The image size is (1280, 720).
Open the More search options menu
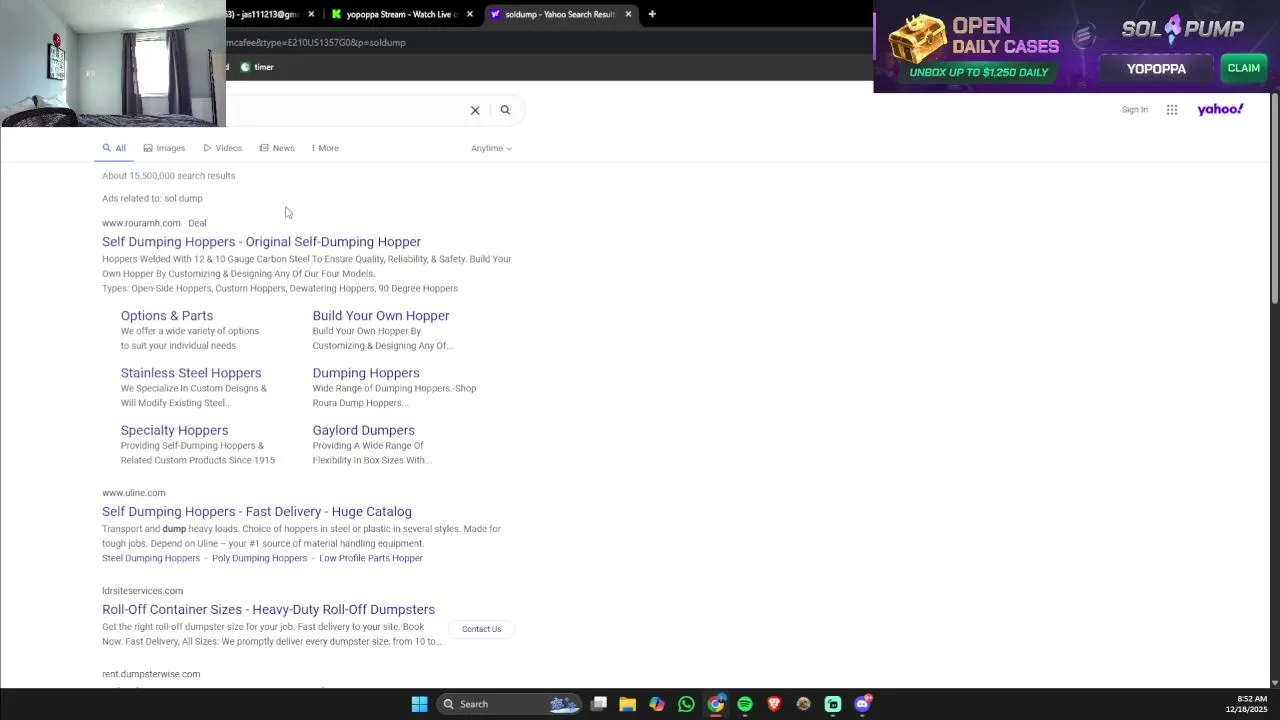tap(325, 148)
